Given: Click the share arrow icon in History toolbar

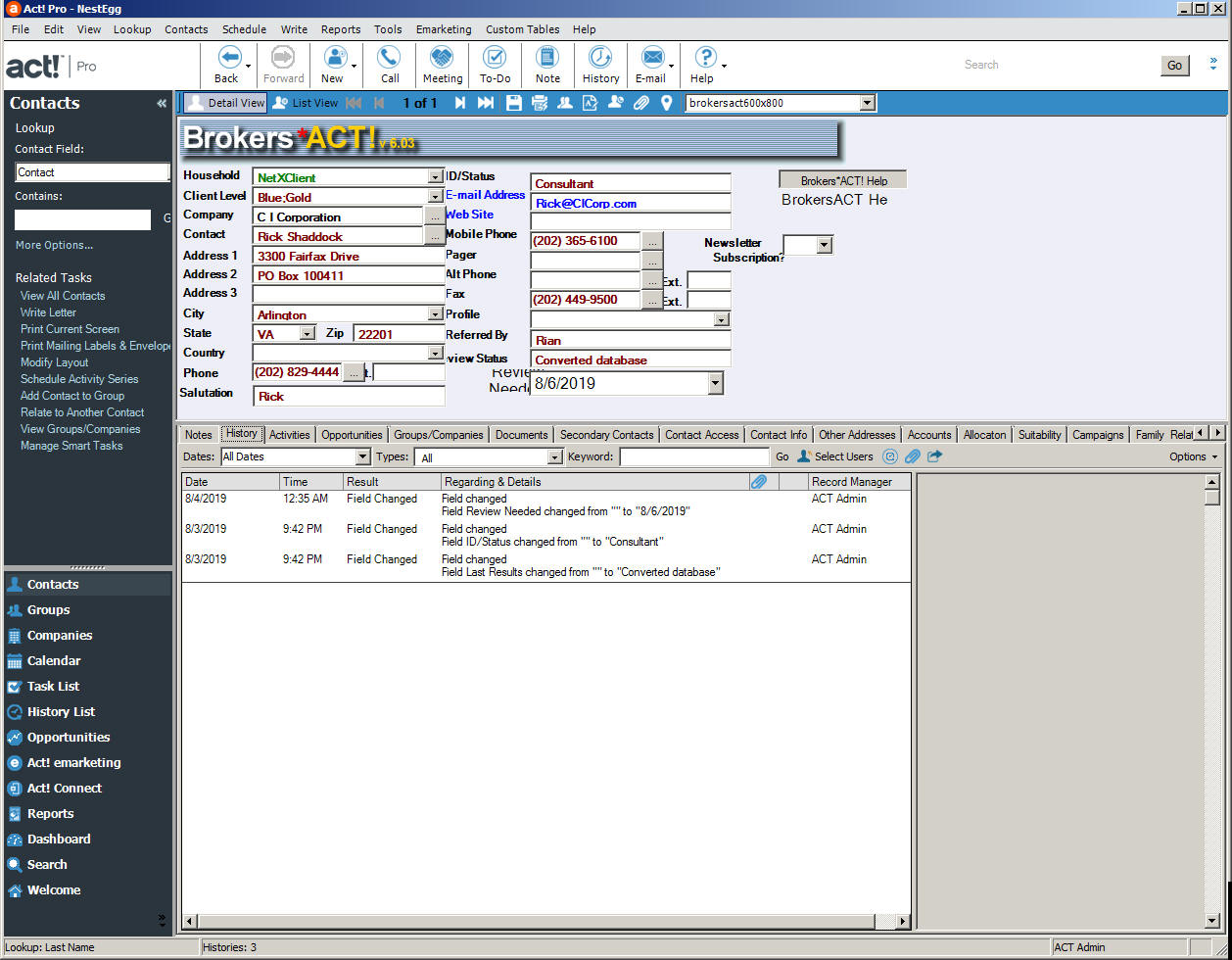Looking at the screenshot, I should [x=935, y=456].
